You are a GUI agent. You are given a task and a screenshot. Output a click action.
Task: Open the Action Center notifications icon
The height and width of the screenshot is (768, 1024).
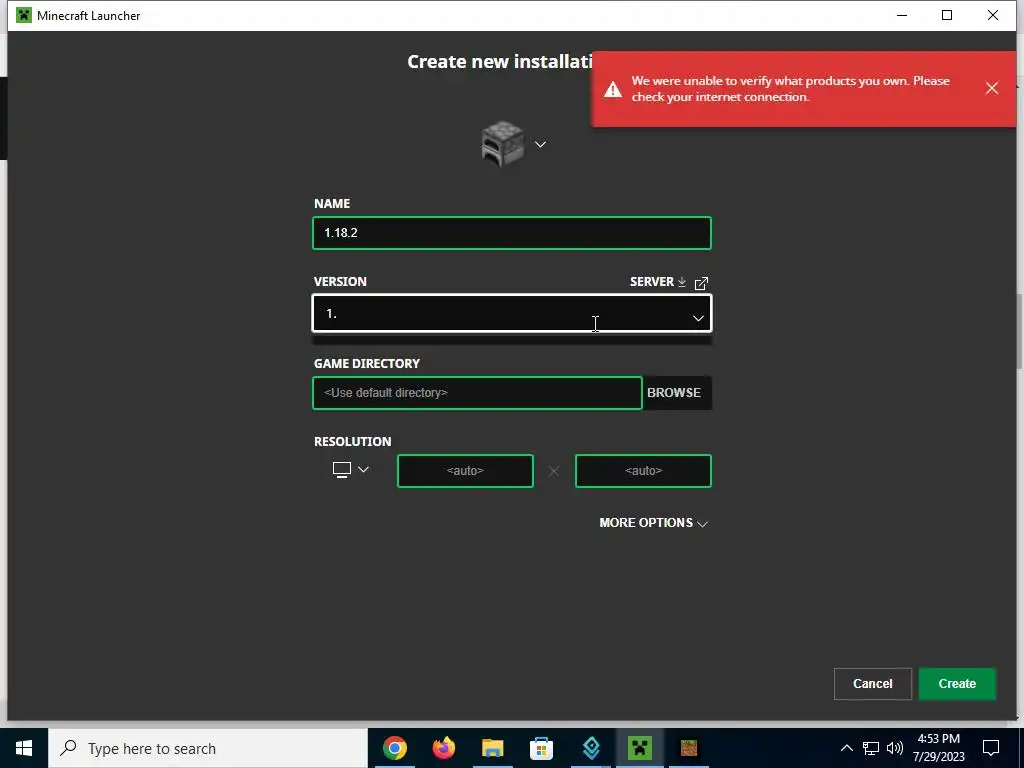point(991,748)
